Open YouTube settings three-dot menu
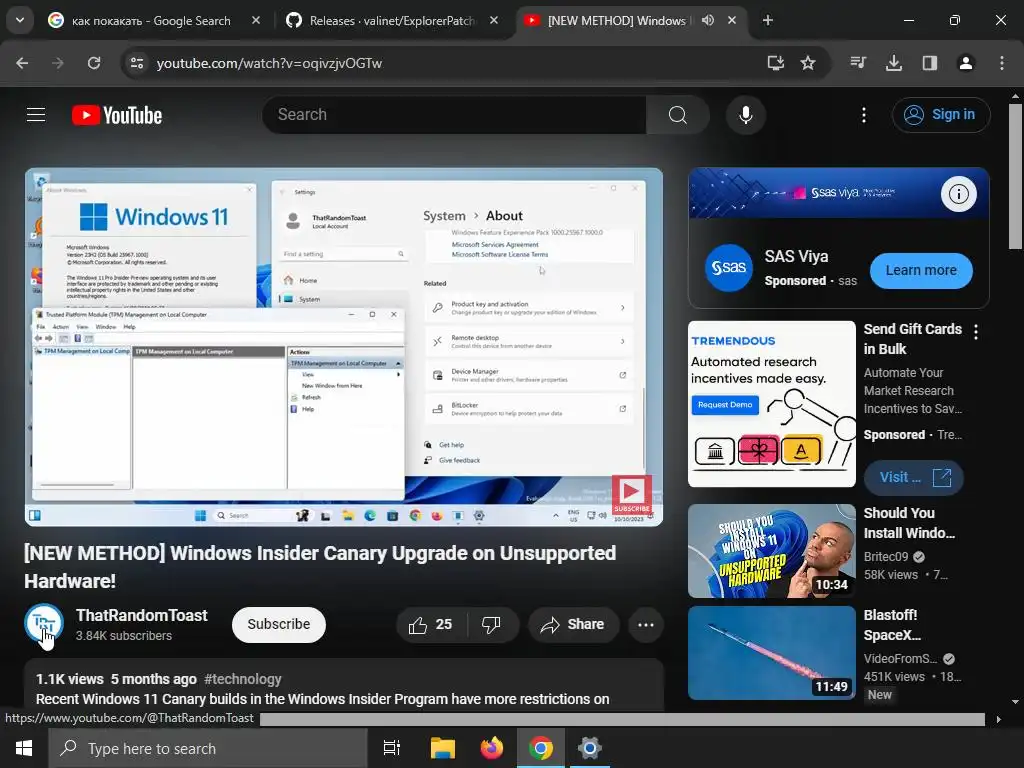1024x768 pixels. pos(863,115)
